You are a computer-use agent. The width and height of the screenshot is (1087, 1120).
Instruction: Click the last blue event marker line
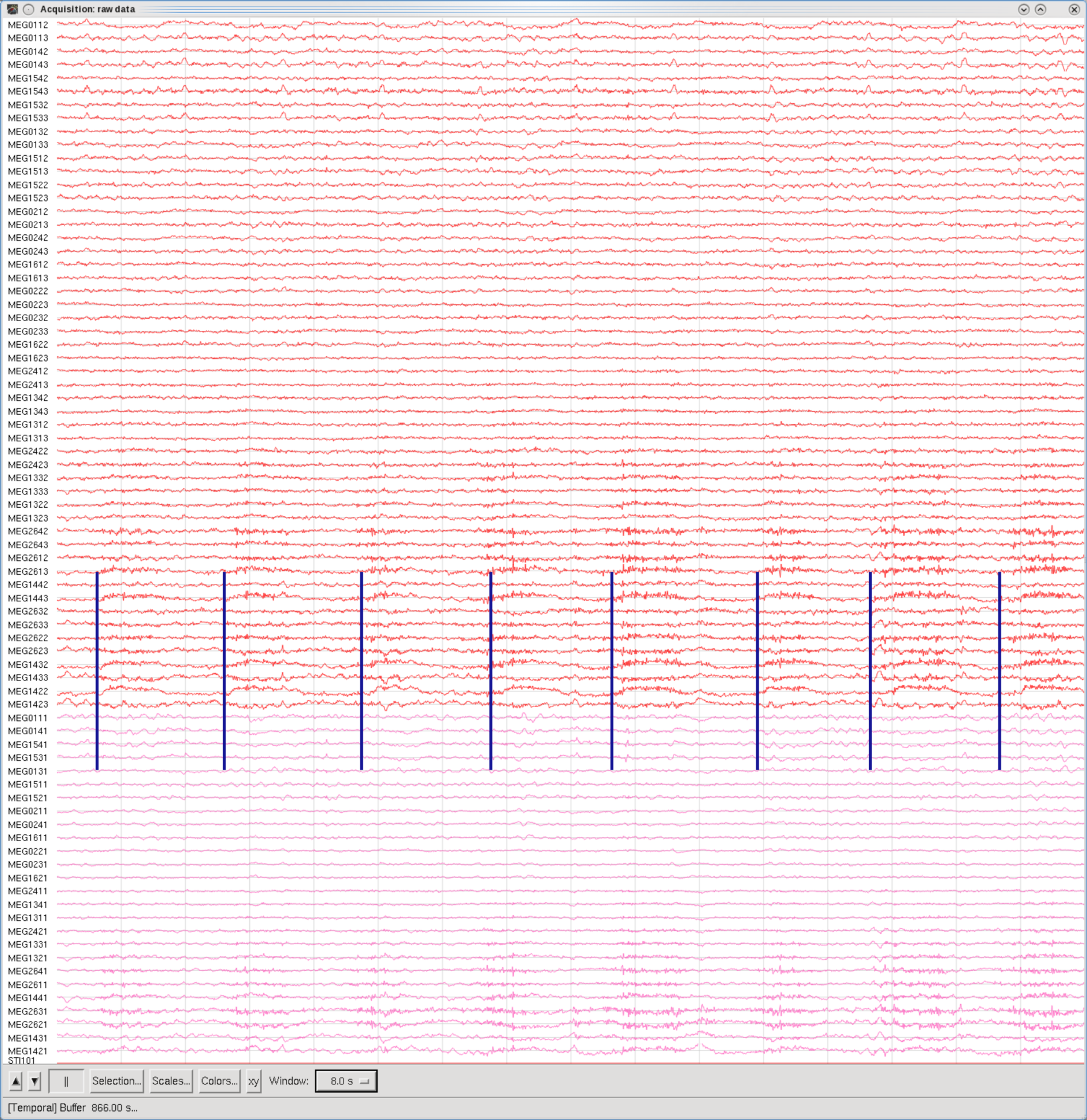(x=999, y=670)
